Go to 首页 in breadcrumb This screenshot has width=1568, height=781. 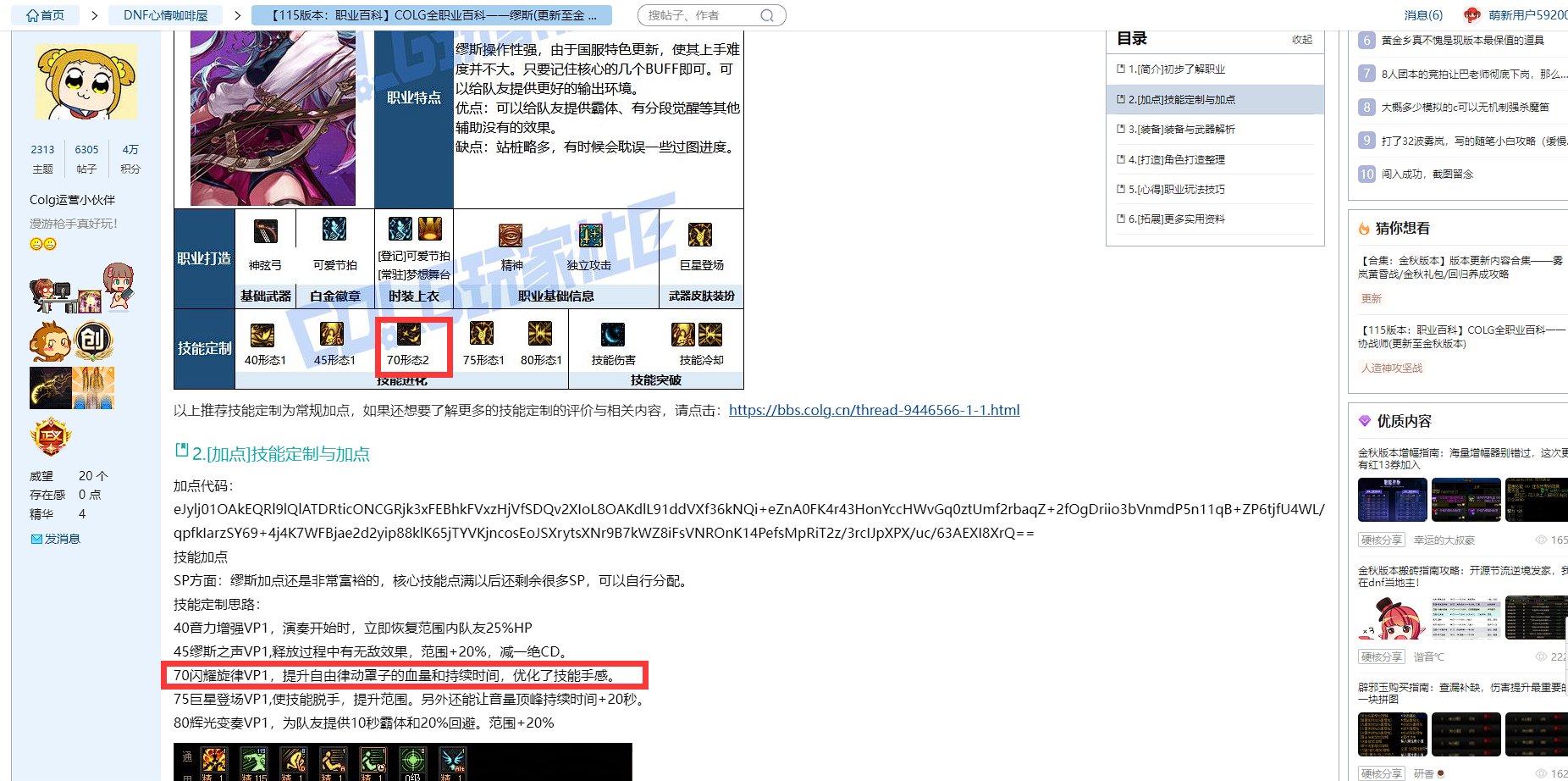[x=46, y=15]
